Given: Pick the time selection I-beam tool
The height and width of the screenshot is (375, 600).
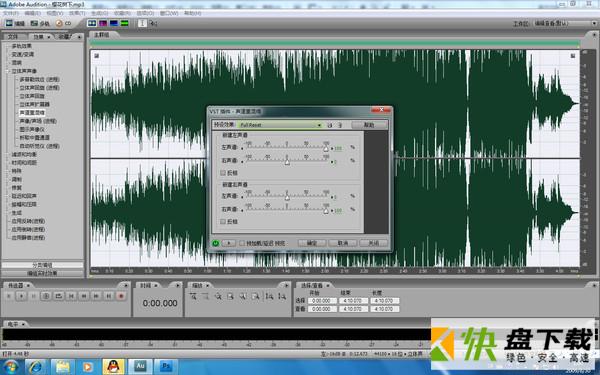Looking at the screenshot, I should tap(142, 23).
